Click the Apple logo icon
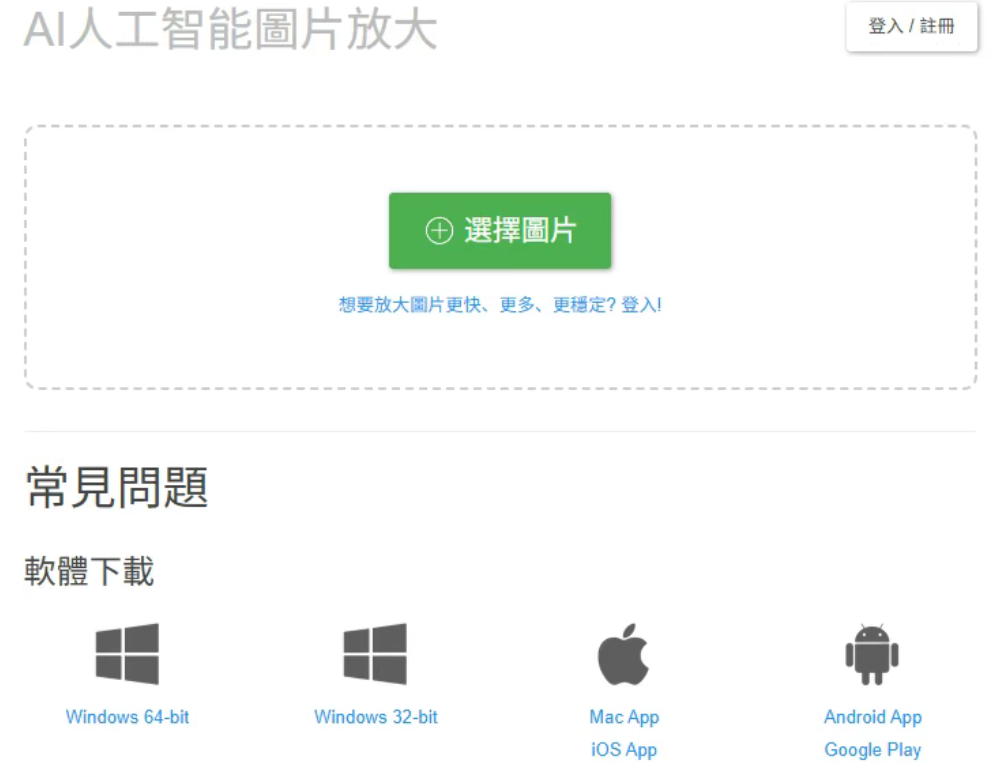 [x=623, y=654]
